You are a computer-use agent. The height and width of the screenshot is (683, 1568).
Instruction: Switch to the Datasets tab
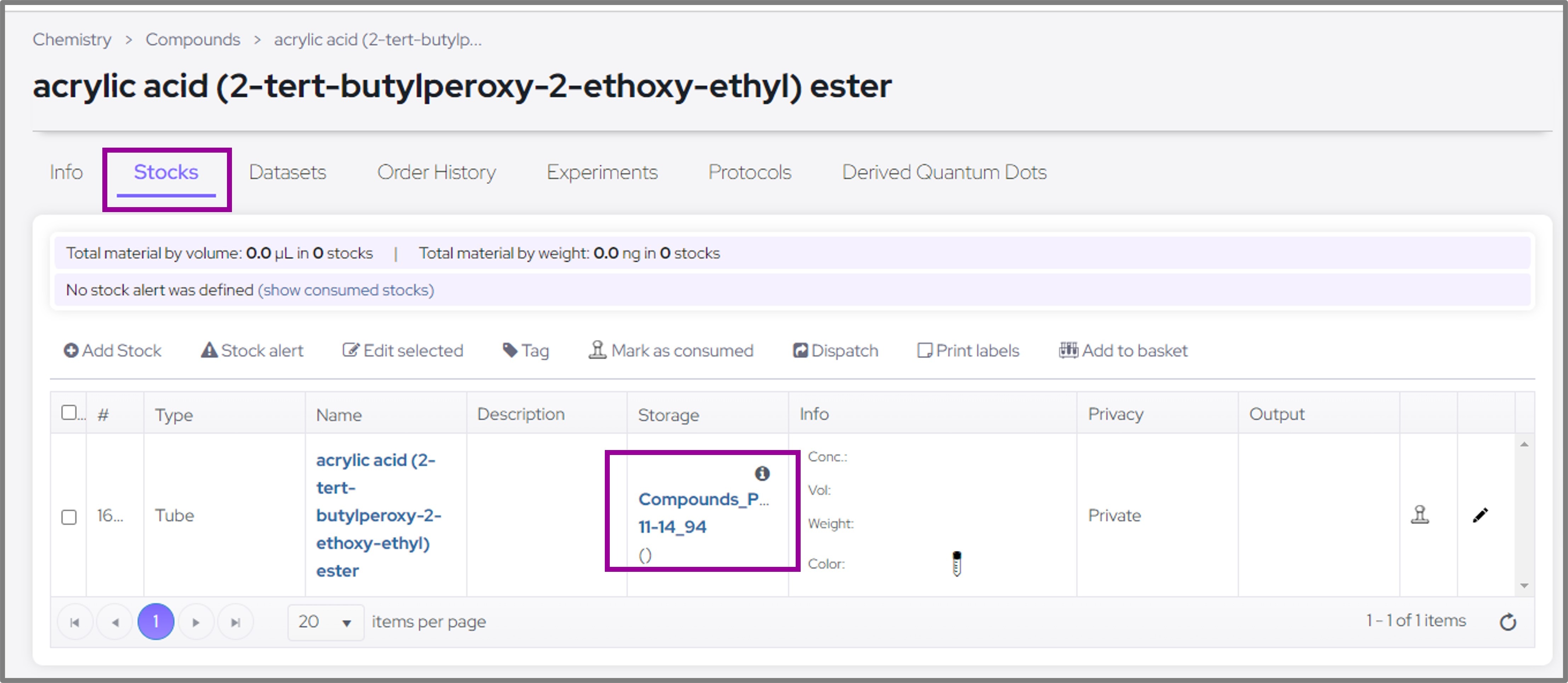pos(287,172)
